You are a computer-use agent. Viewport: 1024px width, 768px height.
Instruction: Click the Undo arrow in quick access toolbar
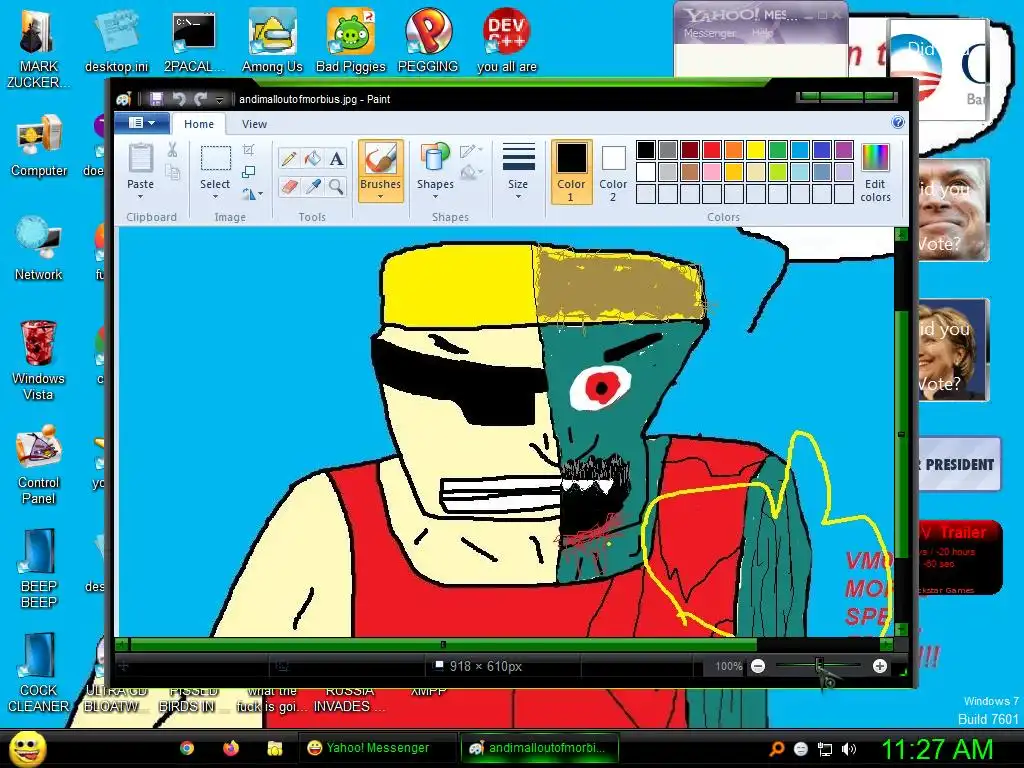(x=179, y=99)
